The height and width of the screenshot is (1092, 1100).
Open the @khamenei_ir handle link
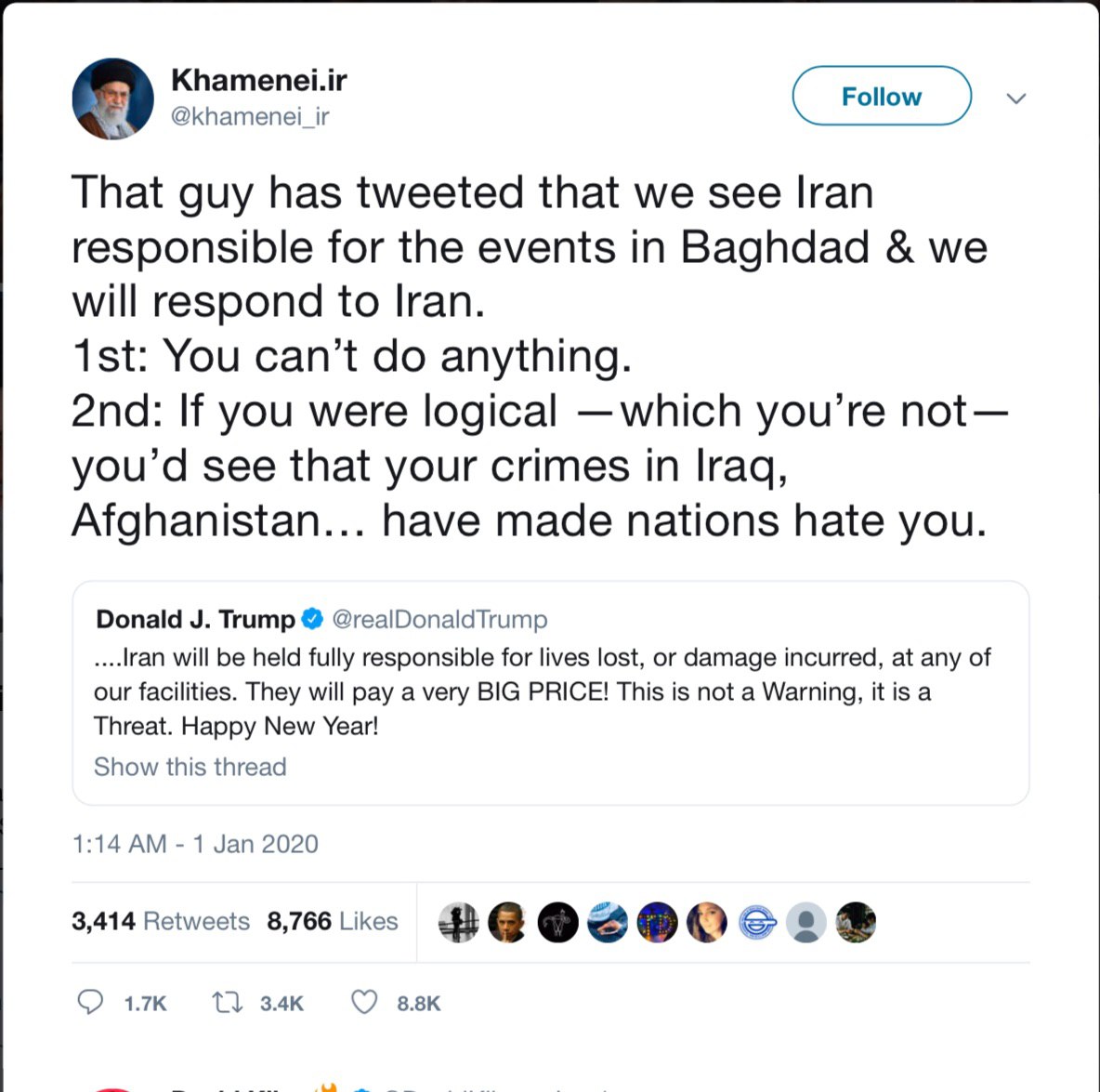coord(250,116)
